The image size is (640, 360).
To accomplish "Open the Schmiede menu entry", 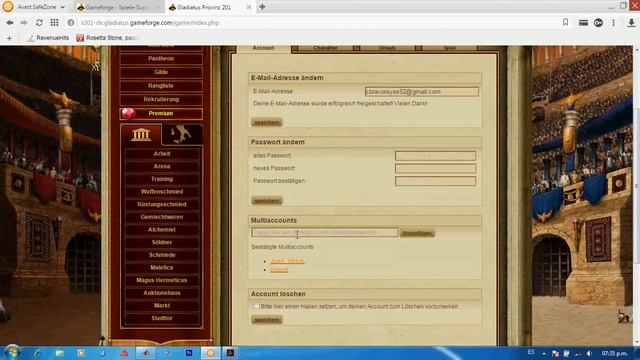I will coord(162,255).
